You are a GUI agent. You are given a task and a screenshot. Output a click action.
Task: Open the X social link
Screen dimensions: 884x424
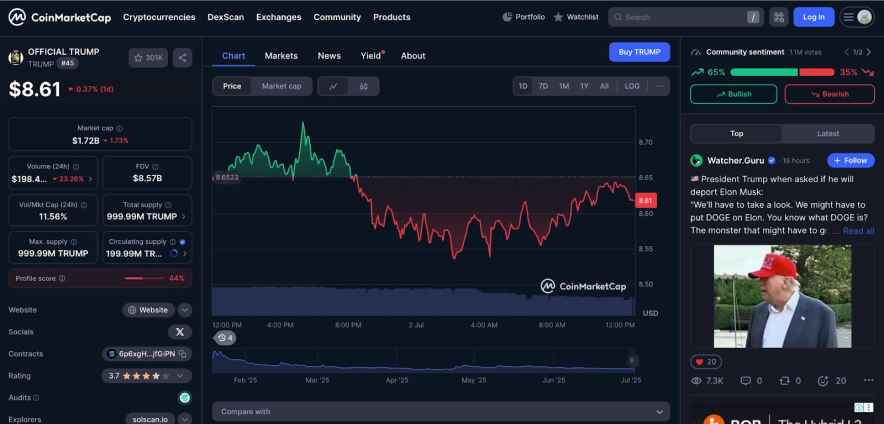click(180, 332)
